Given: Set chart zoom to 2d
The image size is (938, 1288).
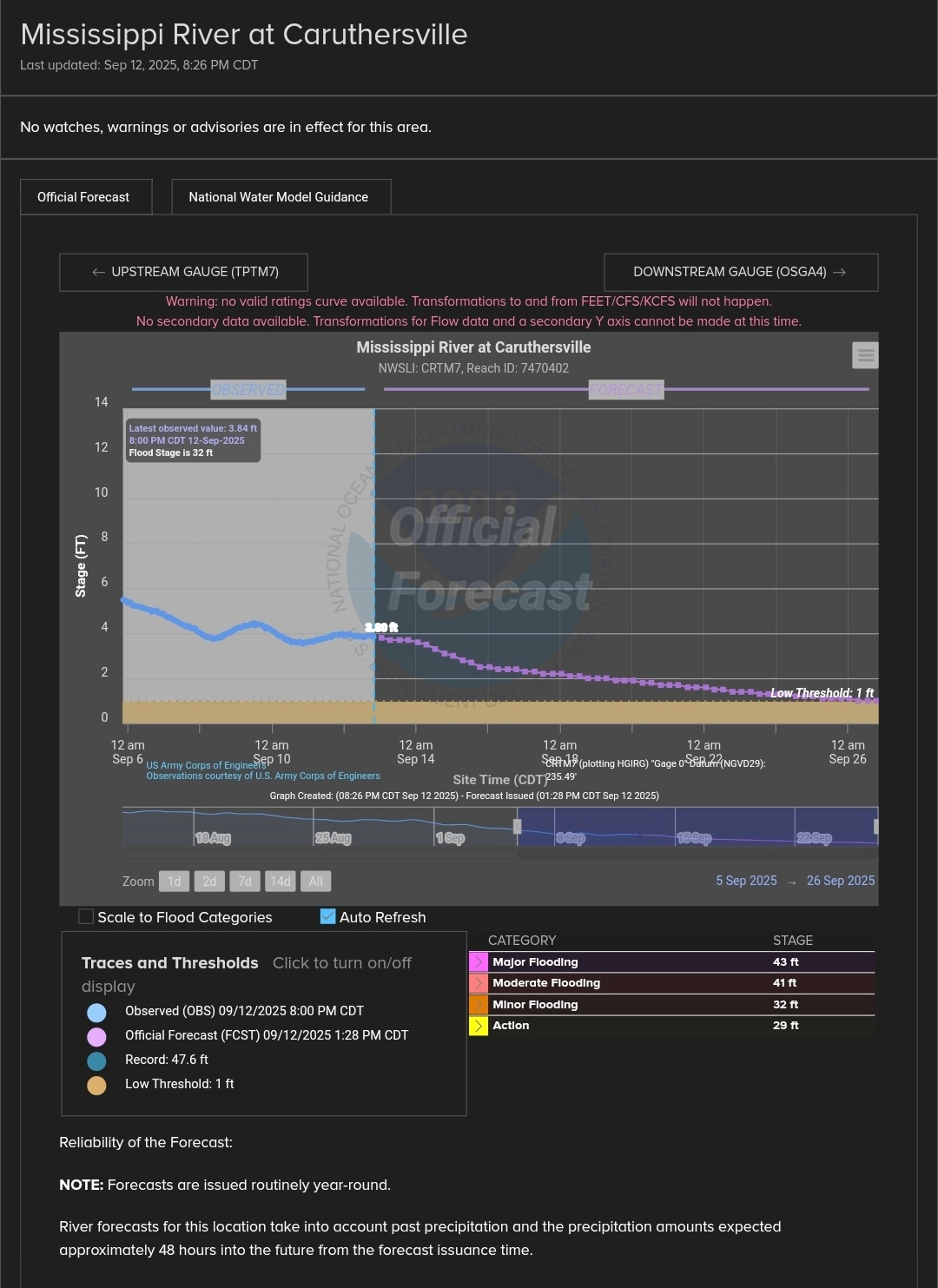Looking at the screenshot, I should pyautogui.click(x=209, y=882).
